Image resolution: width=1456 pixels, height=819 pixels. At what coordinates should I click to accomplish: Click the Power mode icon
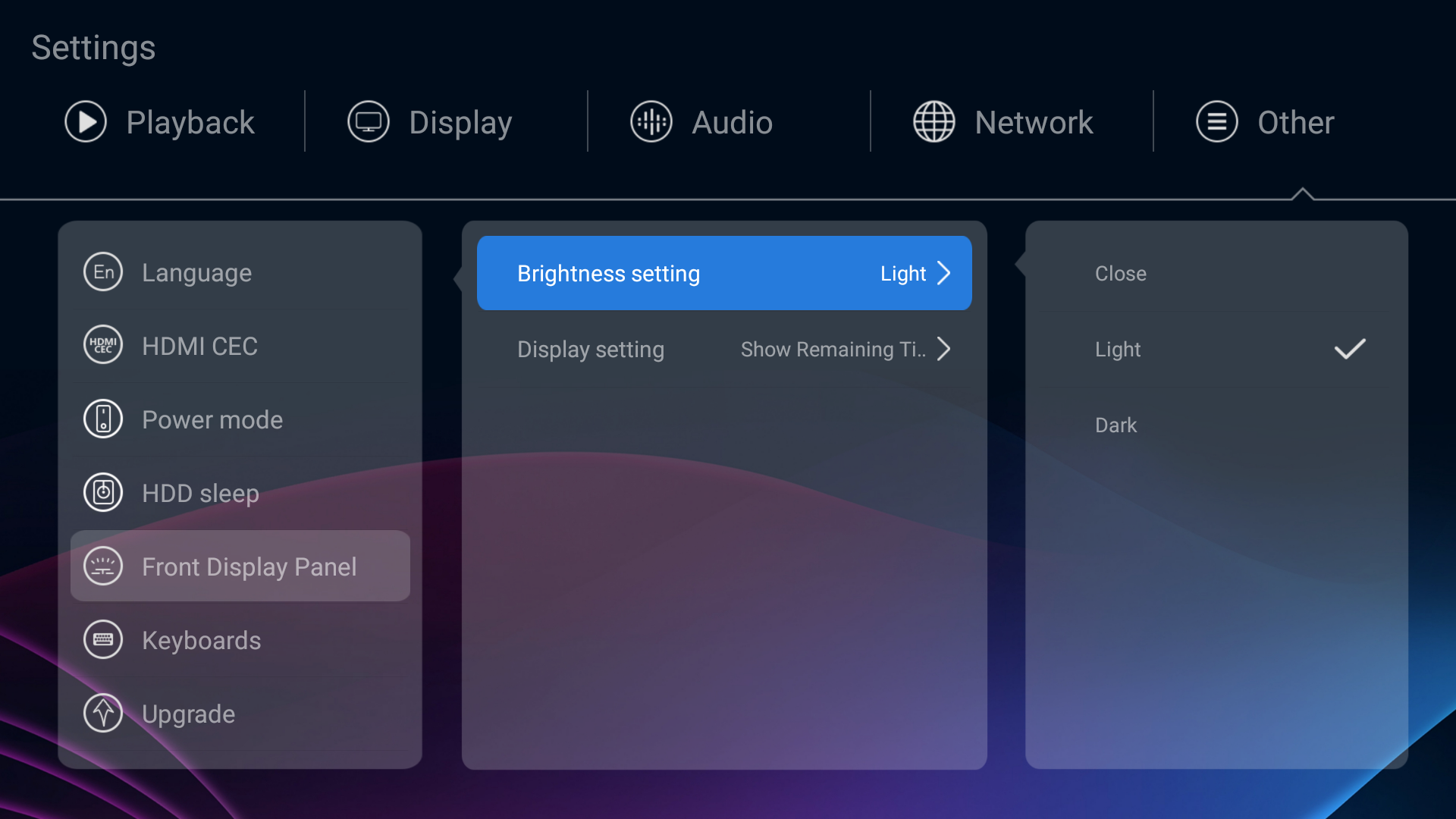(x=103, y=419)
